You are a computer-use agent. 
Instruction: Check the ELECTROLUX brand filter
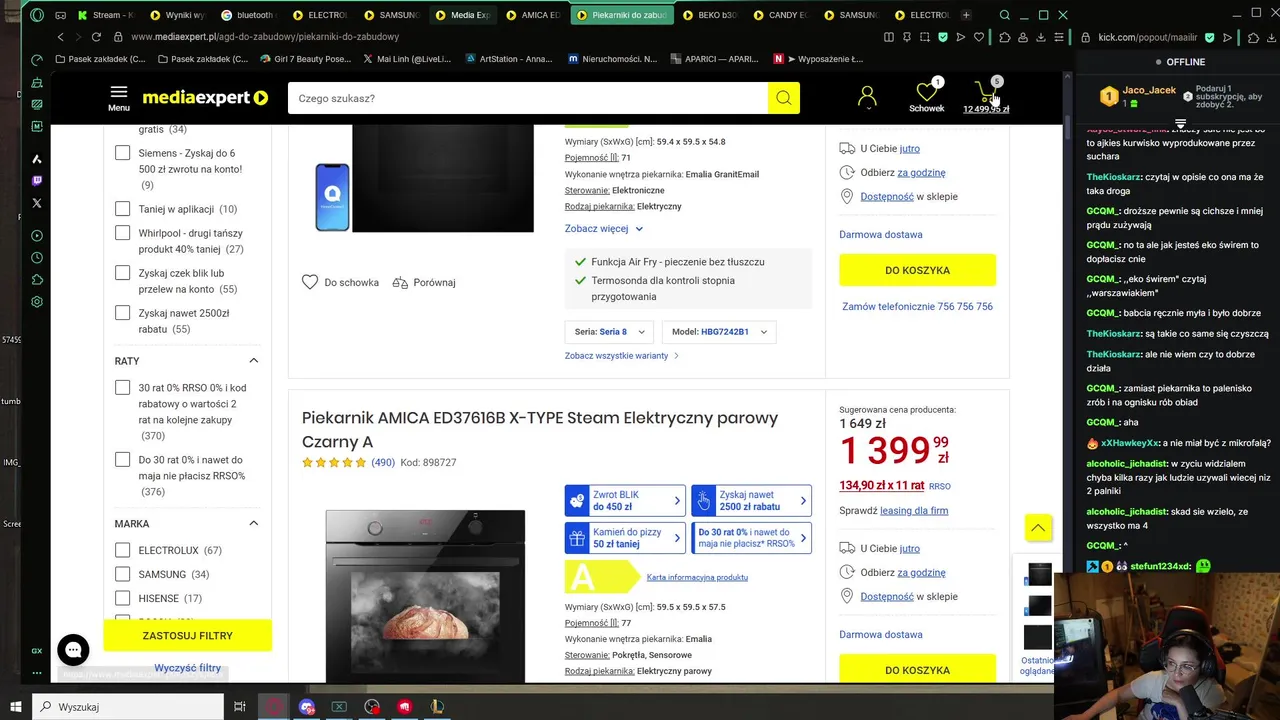[122, 550]
